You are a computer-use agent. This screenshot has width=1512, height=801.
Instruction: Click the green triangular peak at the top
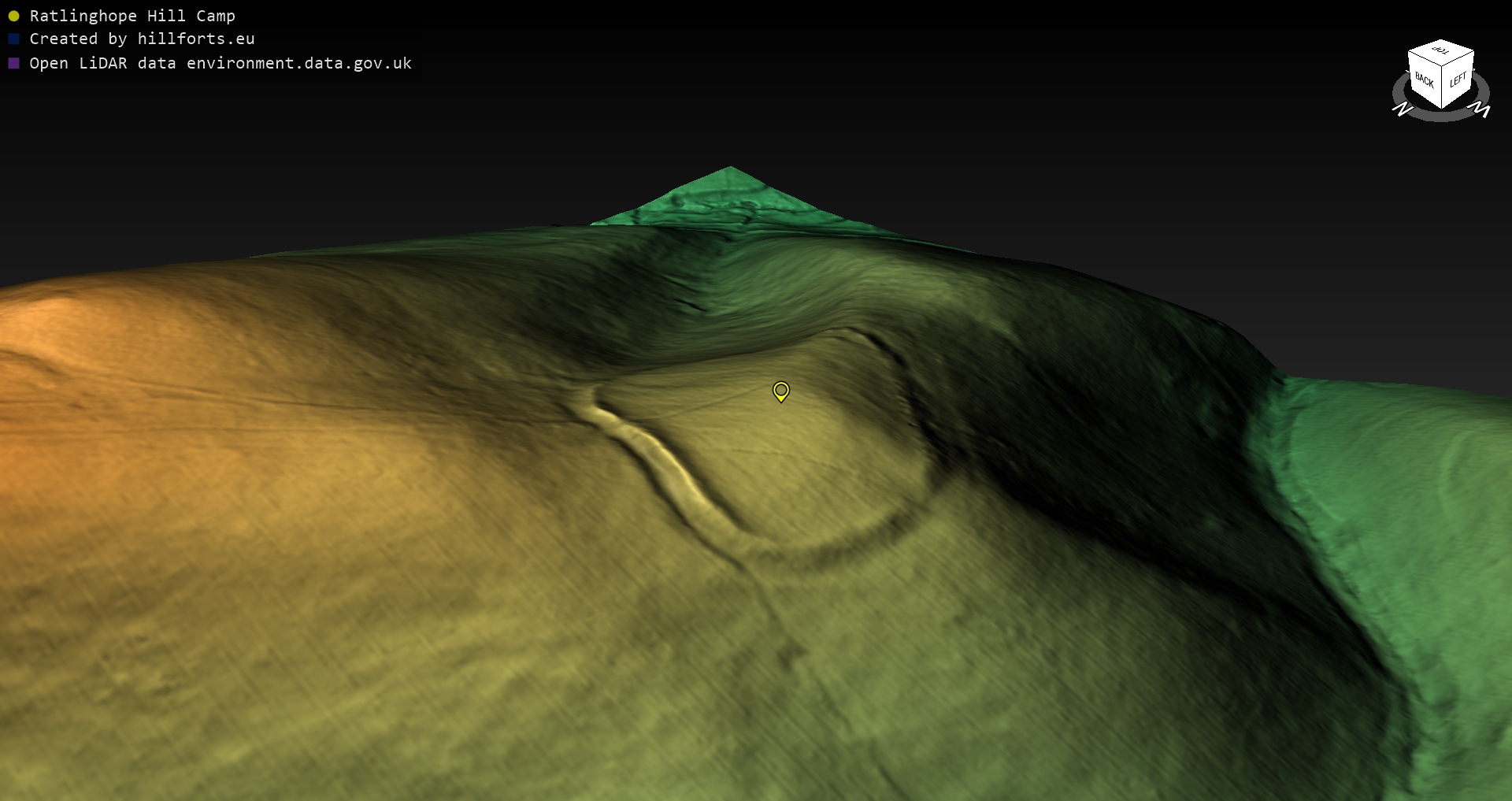pos(728,193)
